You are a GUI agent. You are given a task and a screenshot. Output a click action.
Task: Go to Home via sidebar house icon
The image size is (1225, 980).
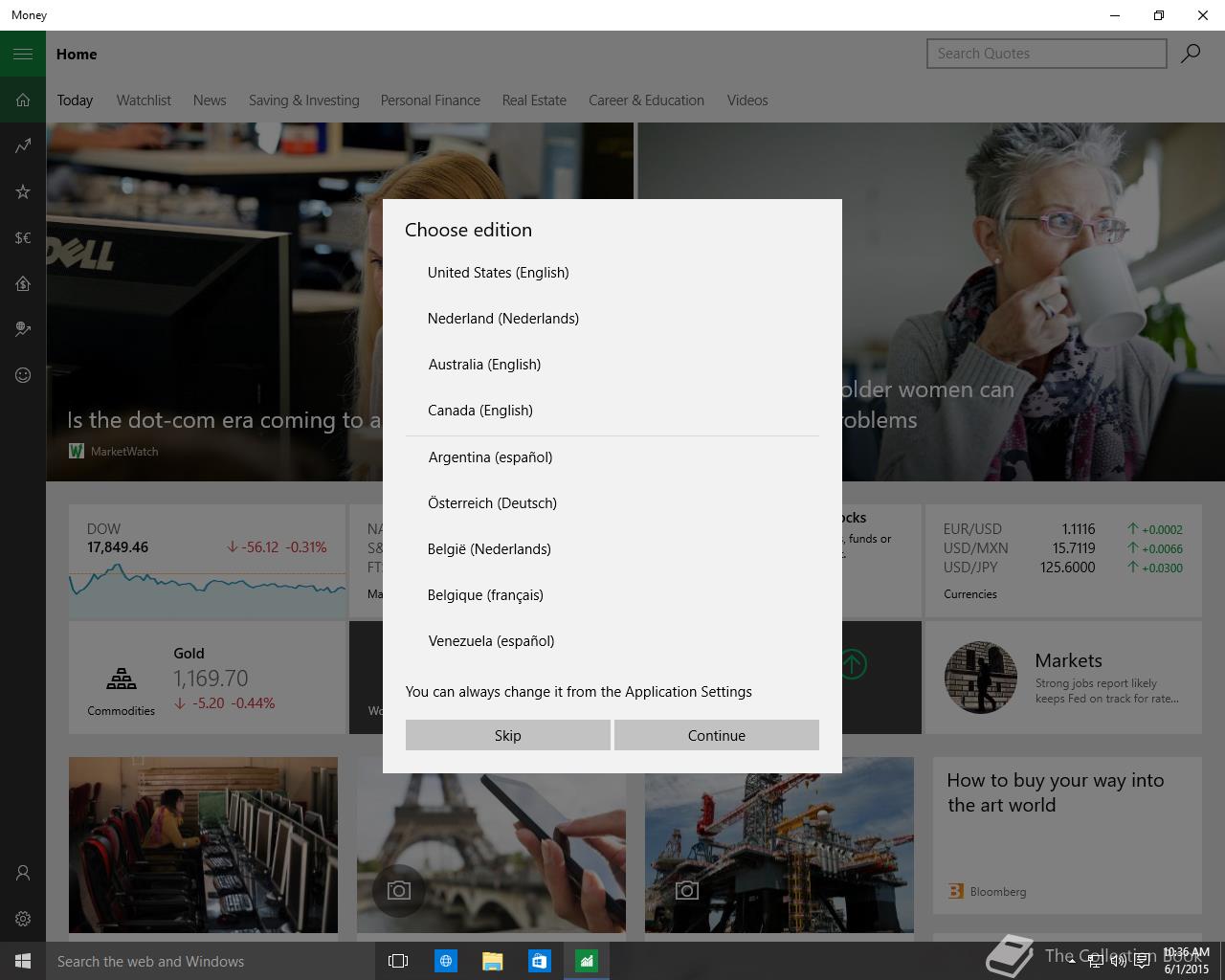coord(23,100)
